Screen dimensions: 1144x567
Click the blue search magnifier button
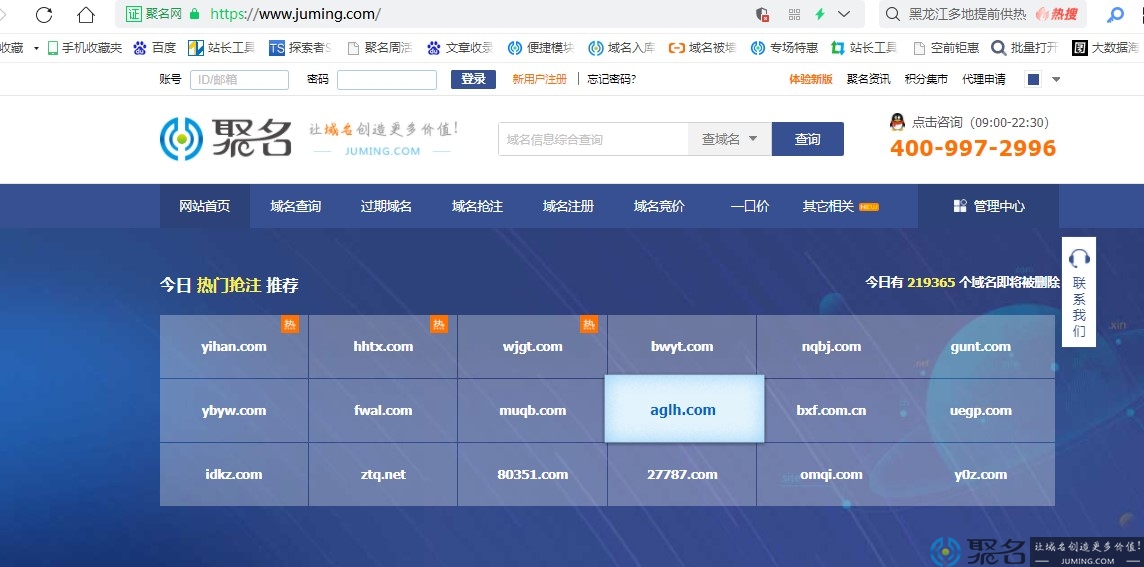point(1116,14)
